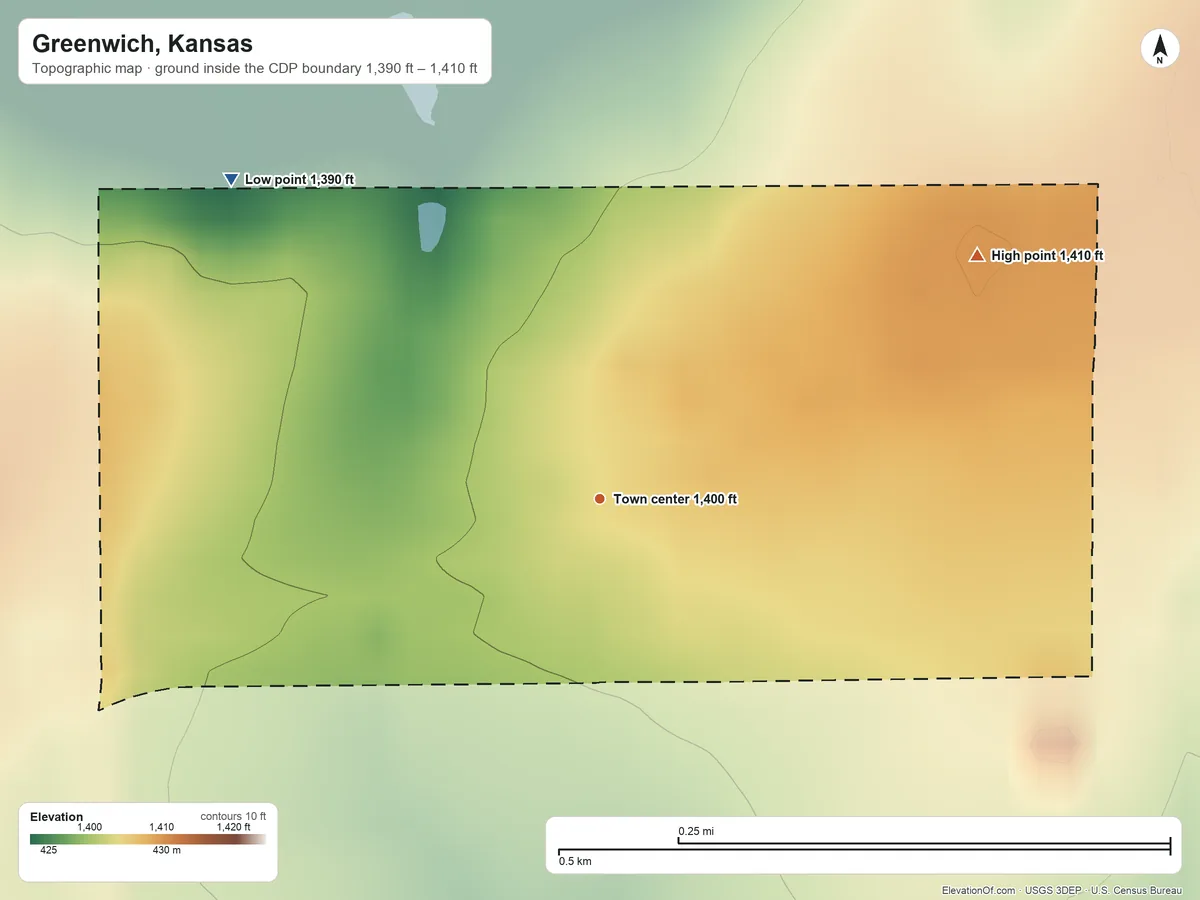This screenshot has width=1200, height=900.
Task: Click the '0.5 km' scale bar label
Action: pyautogui.click(x=575, y=861)
